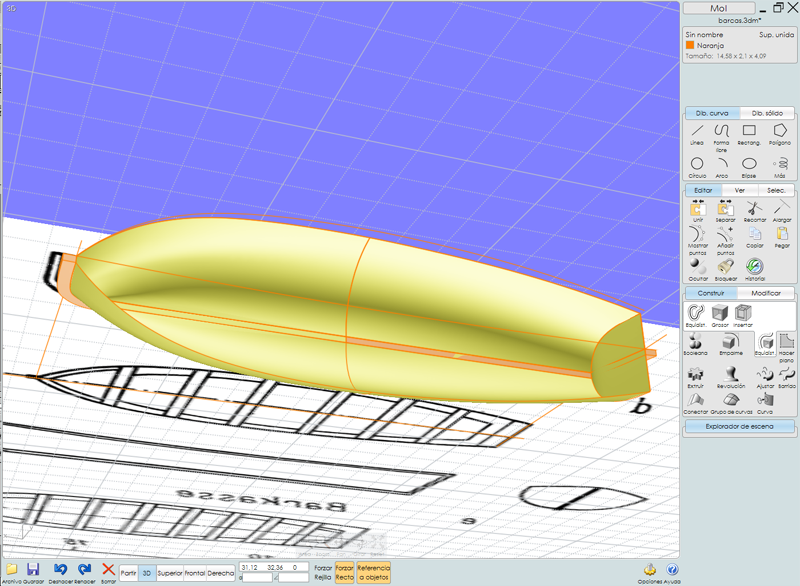
Task: Open the Historial icon
Action: [x=754, y=267]
